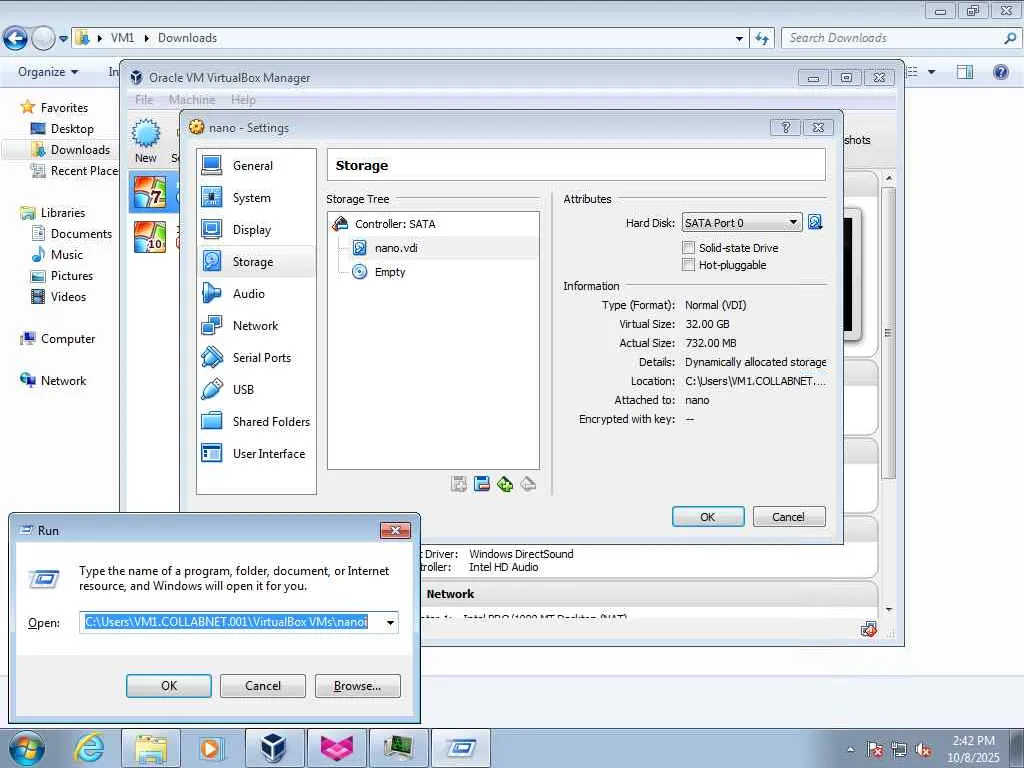Click New machine icon in VirtualBox Manager
The width and height of the screenshot is (1024, 768).
click(146, 141)
